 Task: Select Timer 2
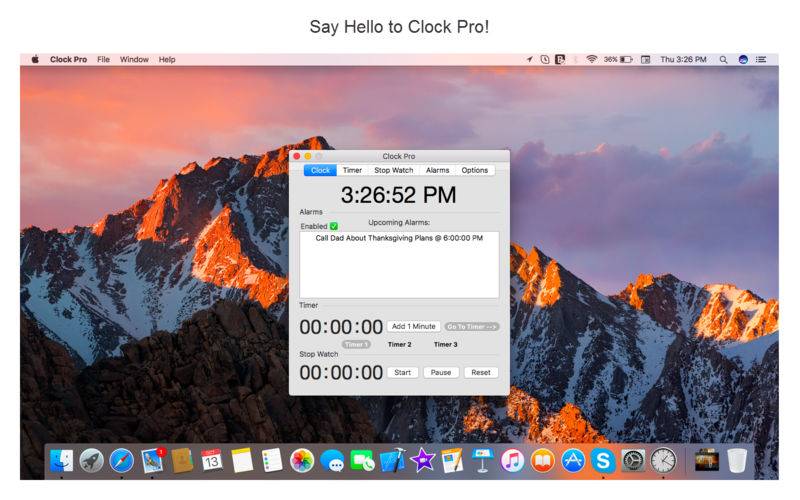[x=399, y=344]
